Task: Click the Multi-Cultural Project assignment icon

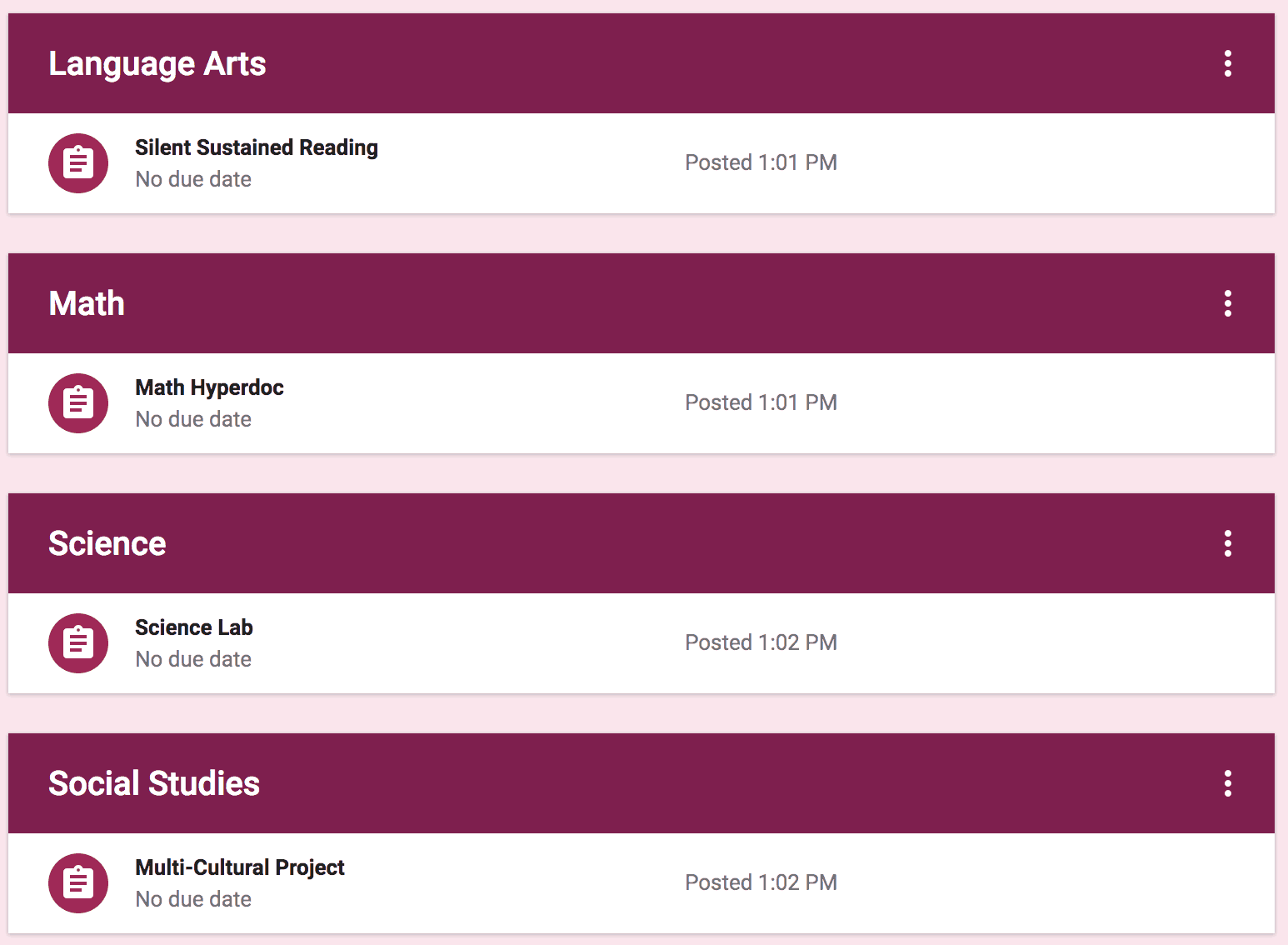Action: [78, 883]
